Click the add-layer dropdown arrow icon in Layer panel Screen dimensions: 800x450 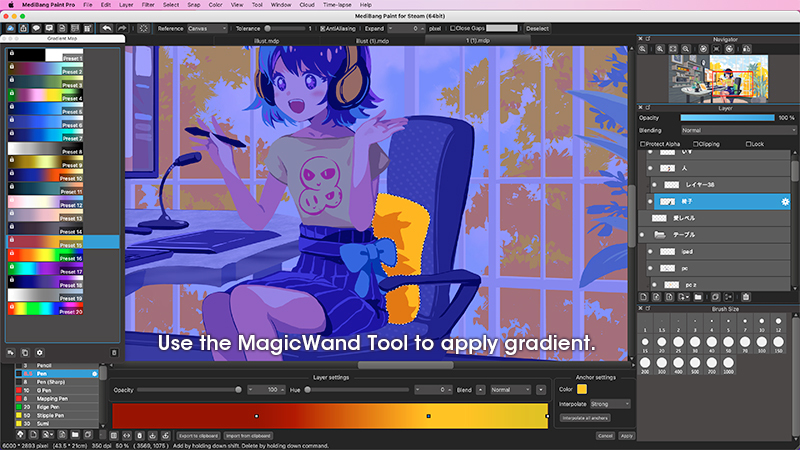[683, 297]
